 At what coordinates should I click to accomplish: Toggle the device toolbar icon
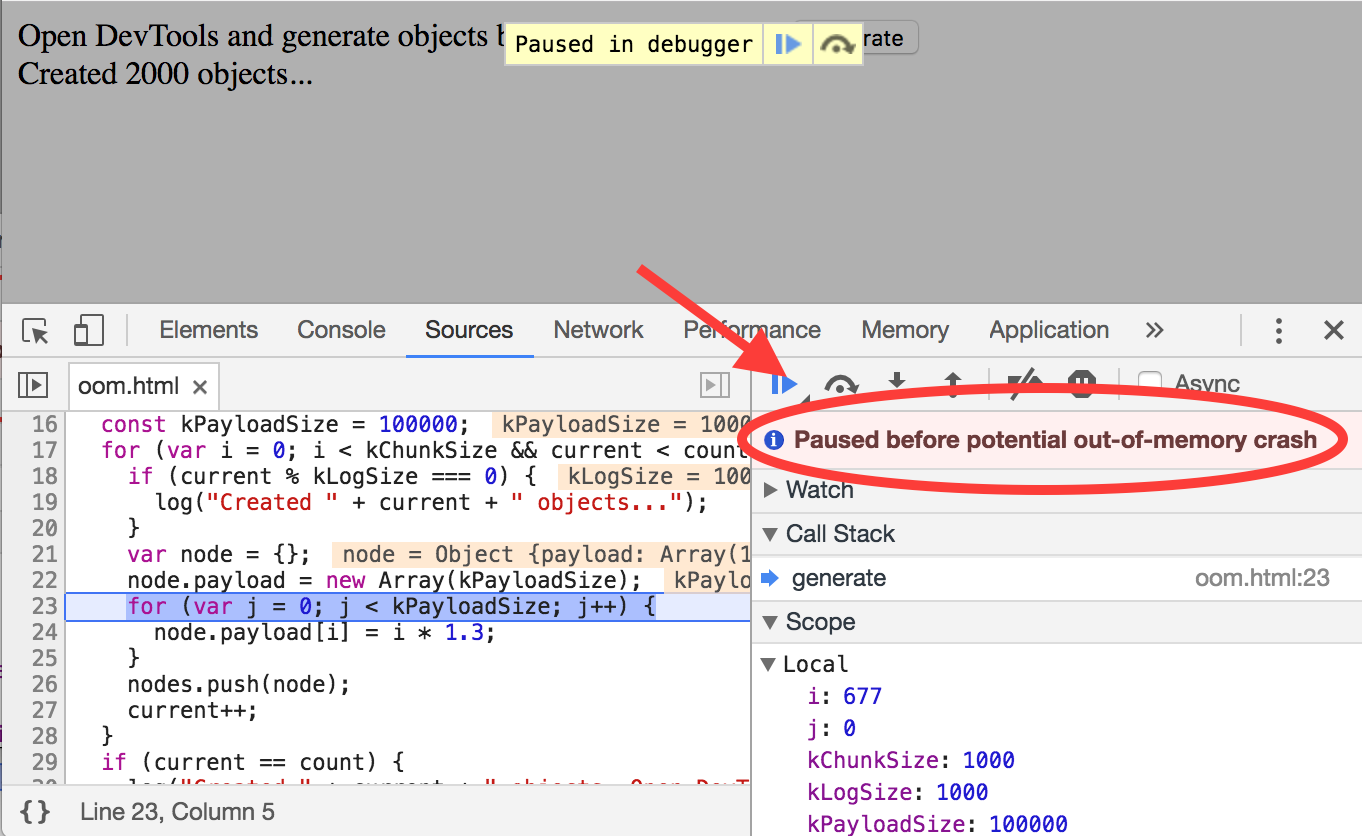coord(88,330)
